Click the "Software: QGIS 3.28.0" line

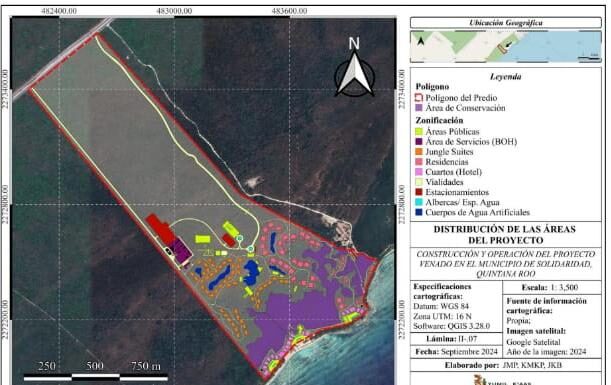point(452,326)
